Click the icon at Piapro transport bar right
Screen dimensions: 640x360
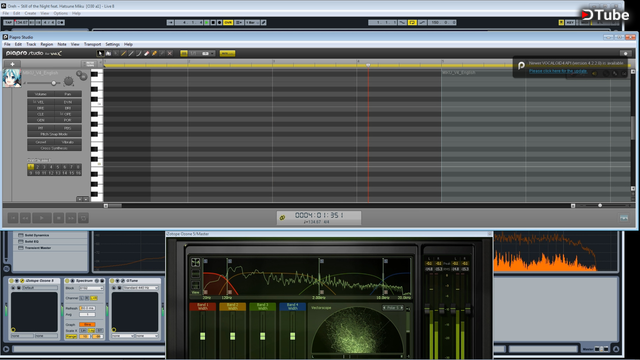pos(624,218)
